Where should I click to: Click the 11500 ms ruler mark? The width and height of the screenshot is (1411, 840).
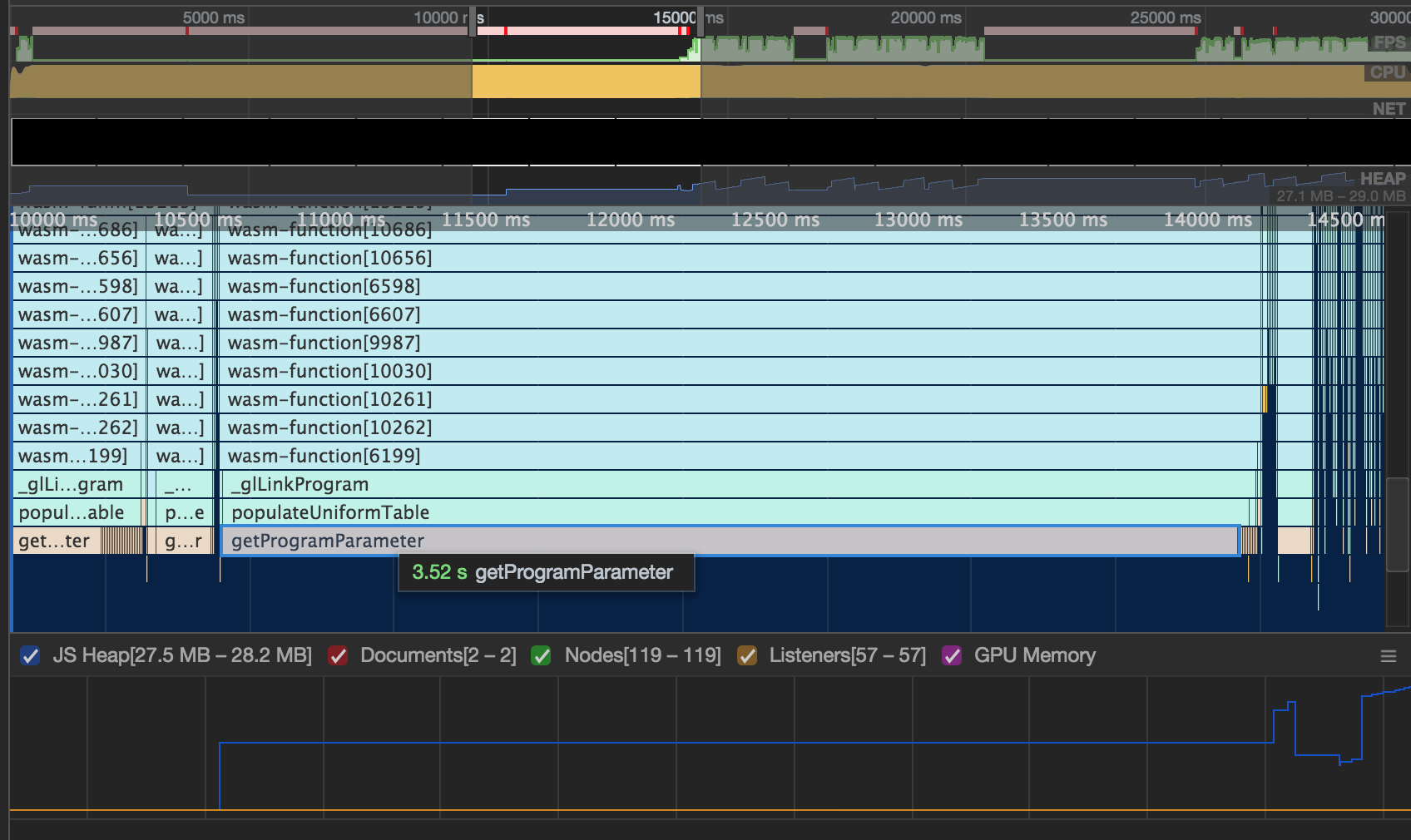(x=486, y=220)
